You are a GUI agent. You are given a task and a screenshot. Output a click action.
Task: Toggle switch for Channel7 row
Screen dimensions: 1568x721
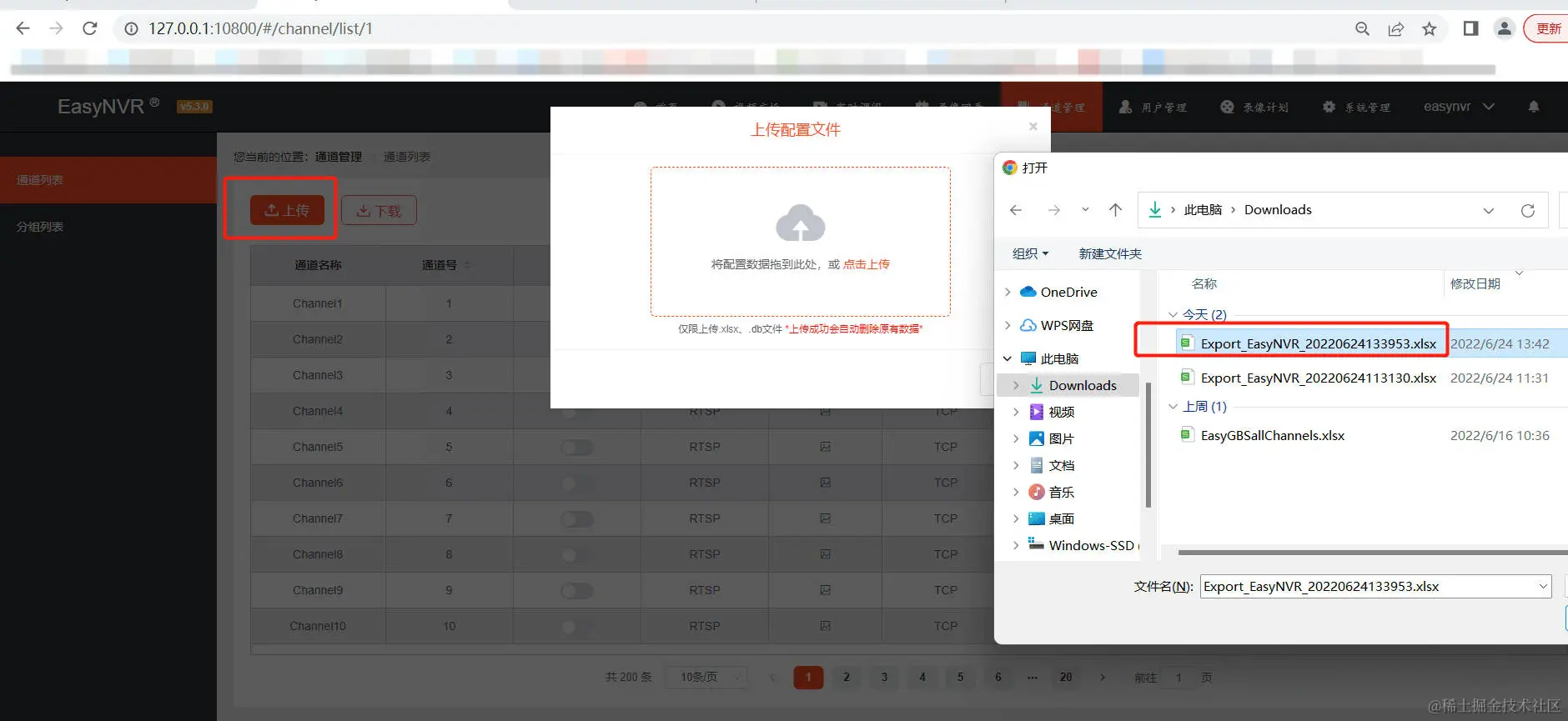577,519
